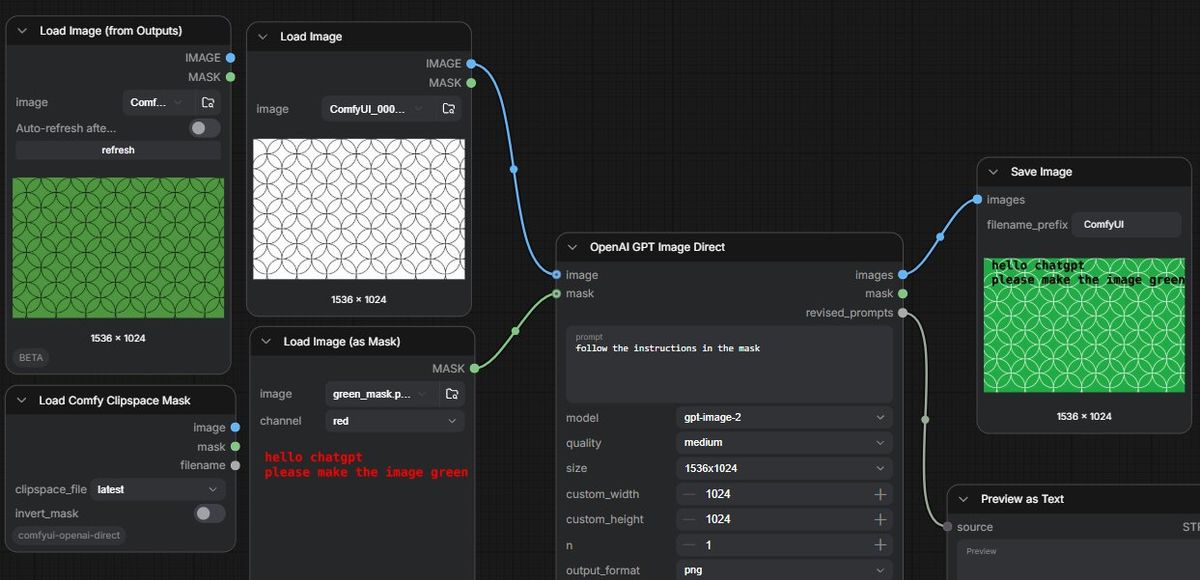Click the refresh button
The image size is (1200, 580).
(x=118, y=150)
